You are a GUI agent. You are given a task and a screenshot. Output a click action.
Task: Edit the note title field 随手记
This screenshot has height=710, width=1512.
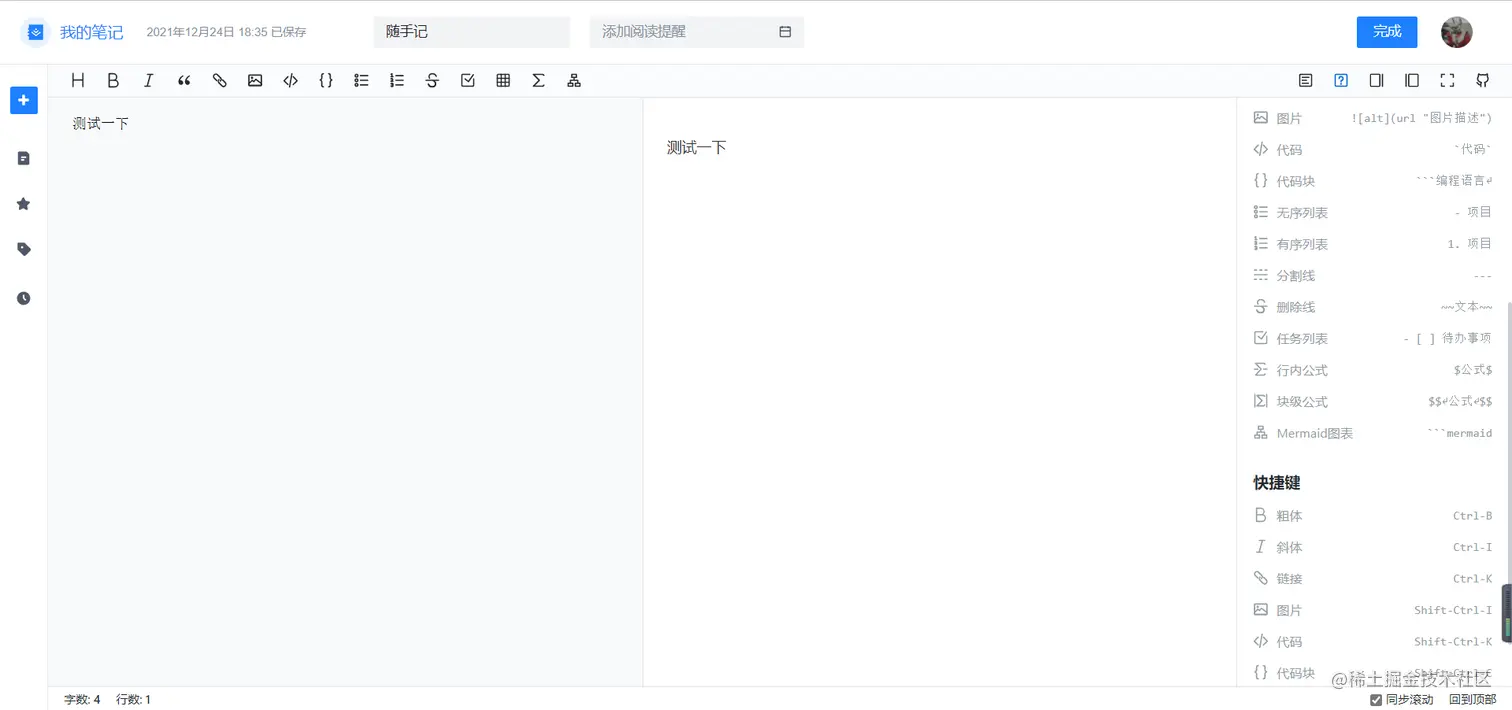(x=472, y=32)
